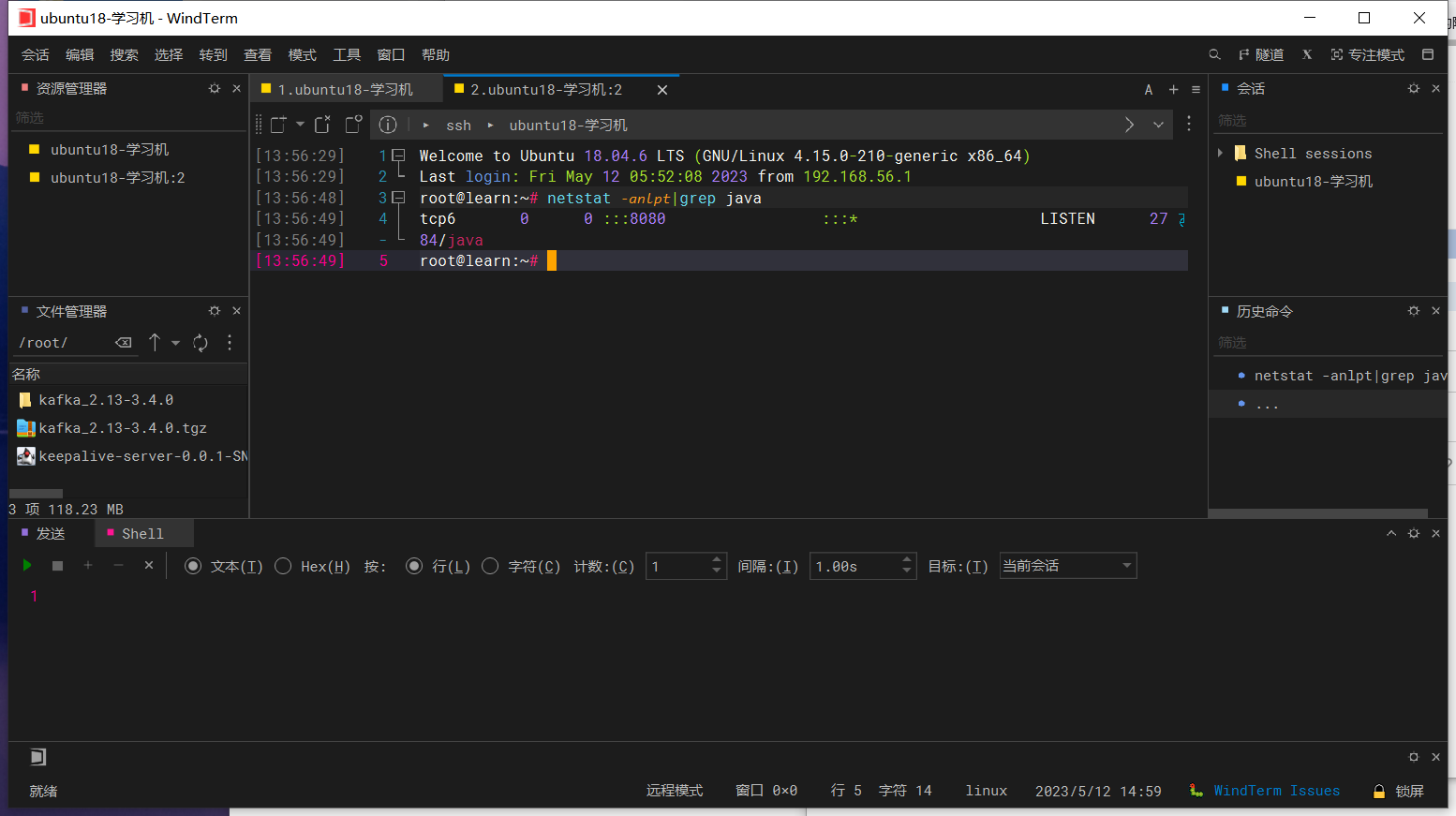
Task: Select the 文本(T) radio button
Action: (x=193, y=566)
